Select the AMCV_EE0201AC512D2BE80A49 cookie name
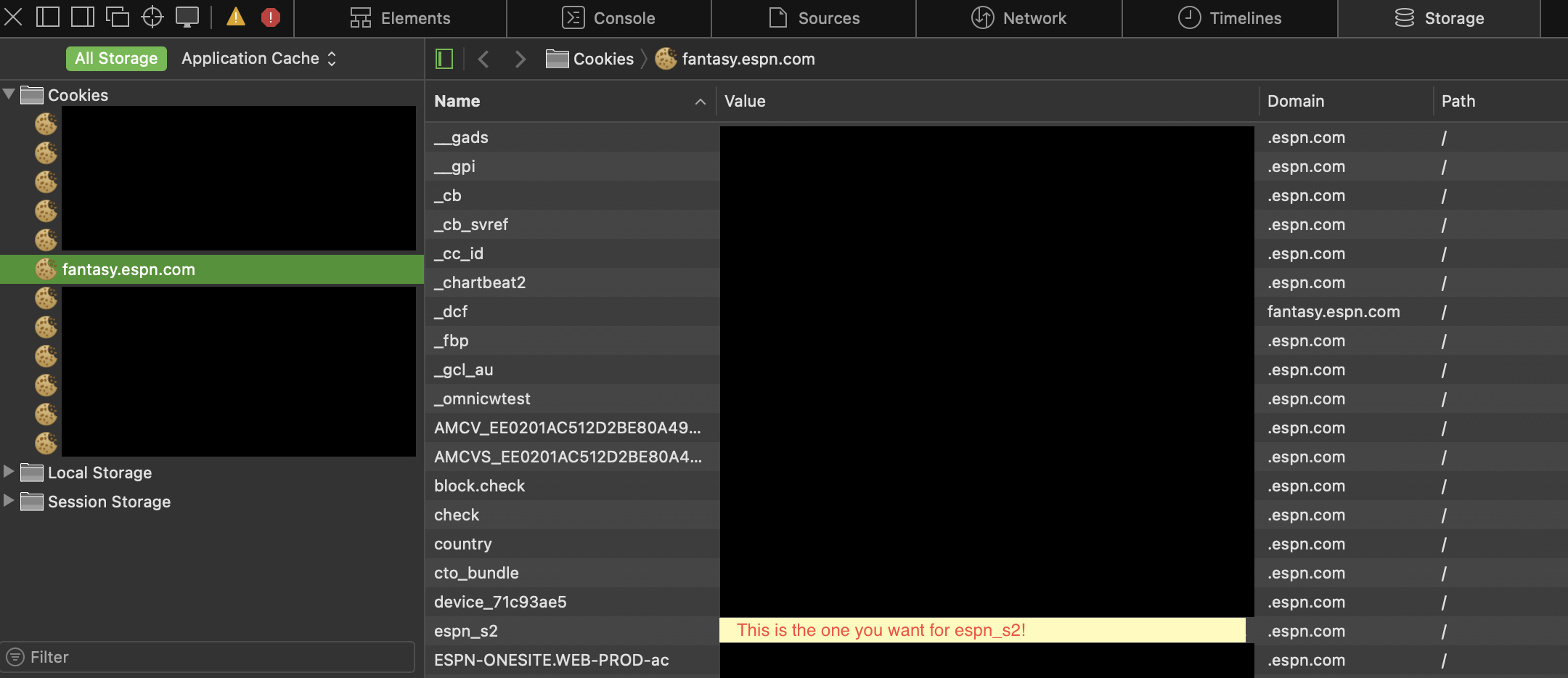The height and width of the screenshot is (678, 1568). click(x=568, y=428)
